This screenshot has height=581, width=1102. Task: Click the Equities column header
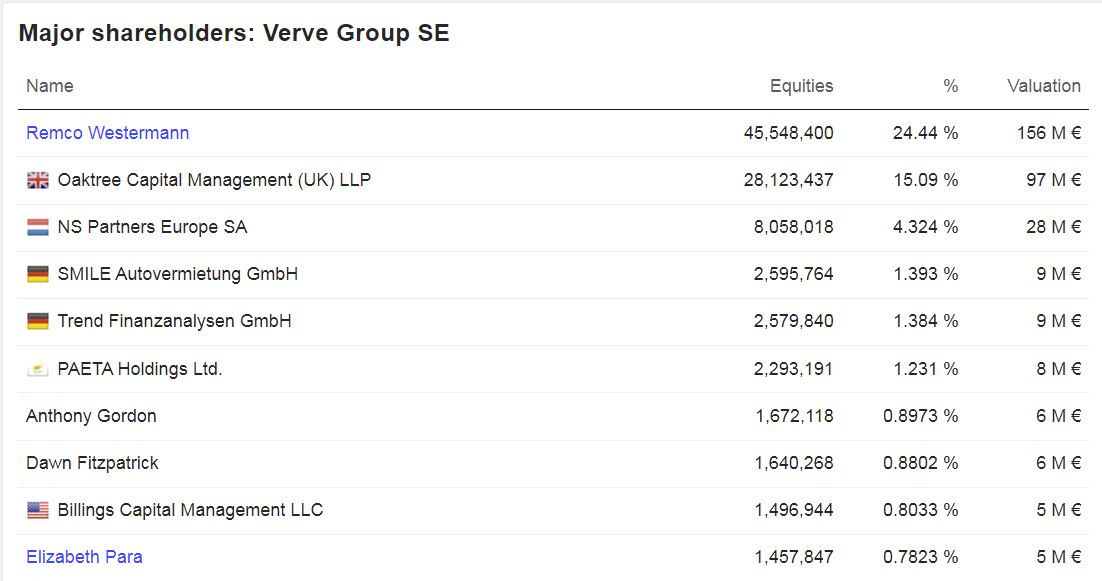(x=801, y=86)
